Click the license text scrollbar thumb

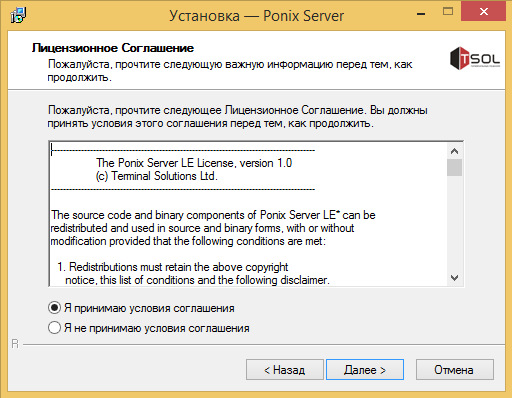pos(454,168)
